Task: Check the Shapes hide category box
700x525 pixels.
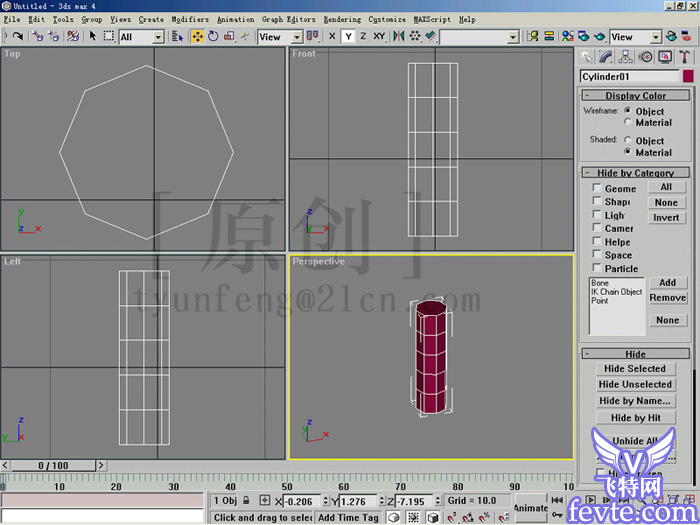Action: pos(596,200)
